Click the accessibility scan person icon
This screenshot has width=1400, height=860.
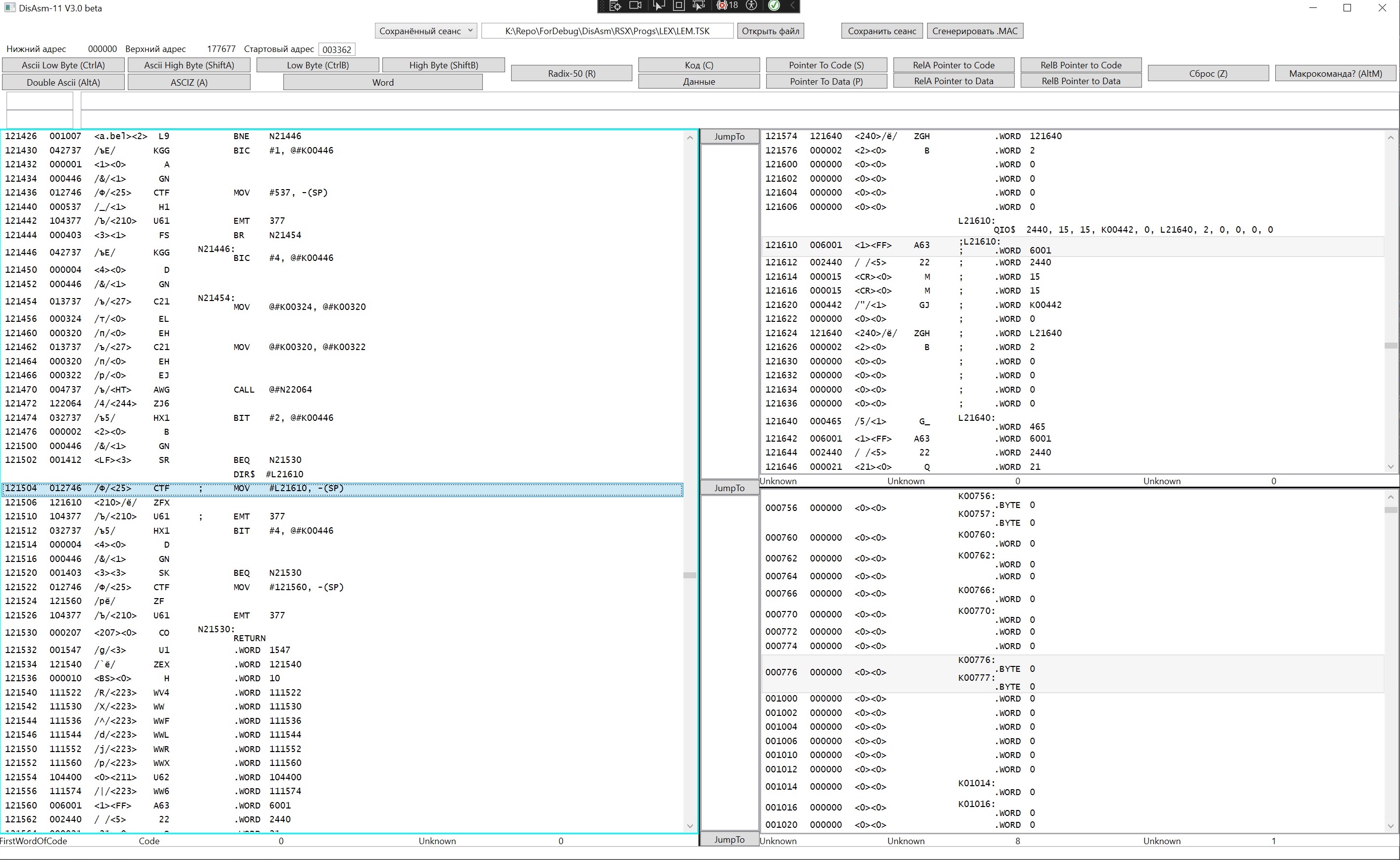point(751,5)
